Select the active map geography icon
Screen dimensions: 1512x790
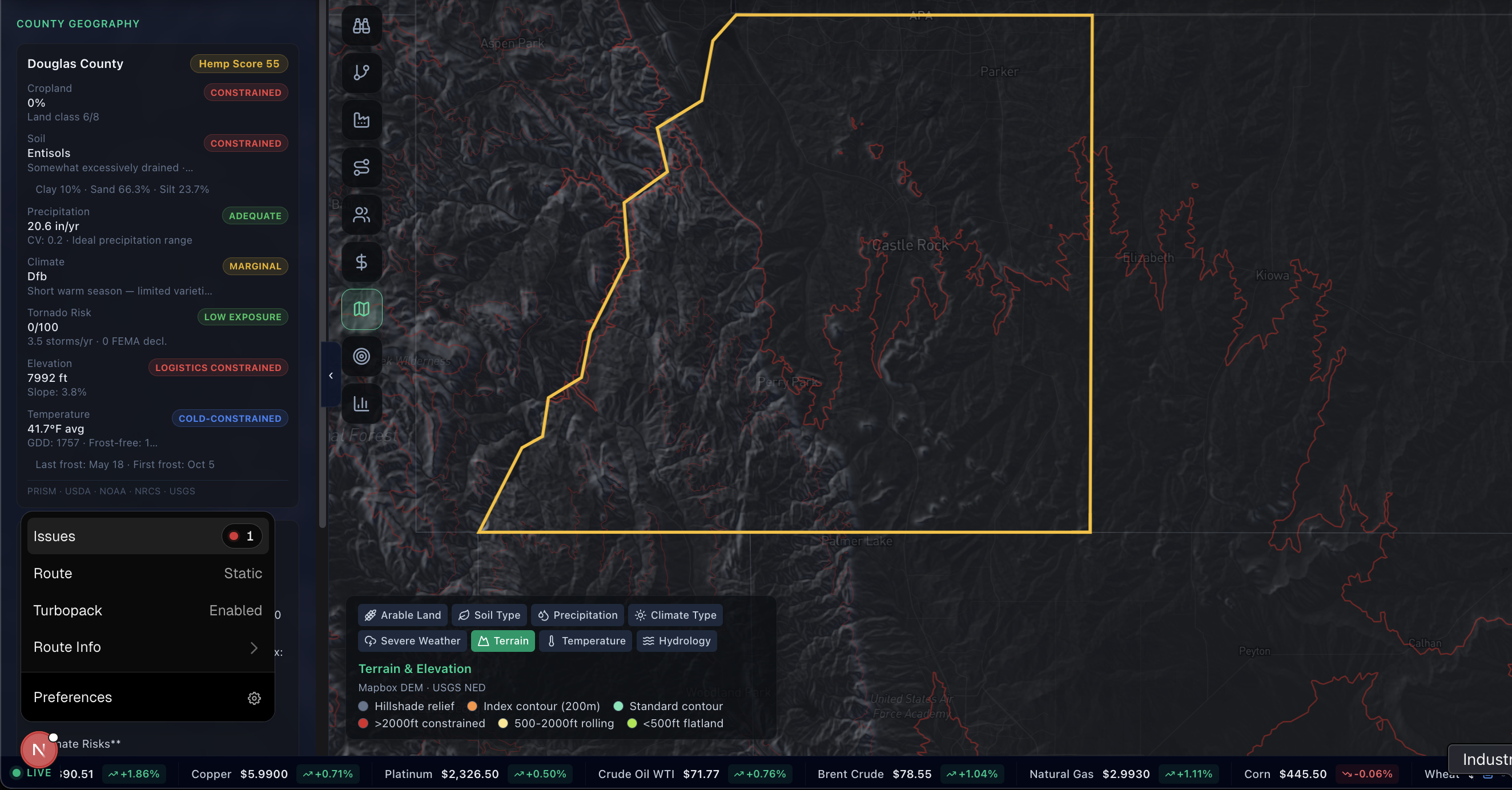click(x=361, y=309)
